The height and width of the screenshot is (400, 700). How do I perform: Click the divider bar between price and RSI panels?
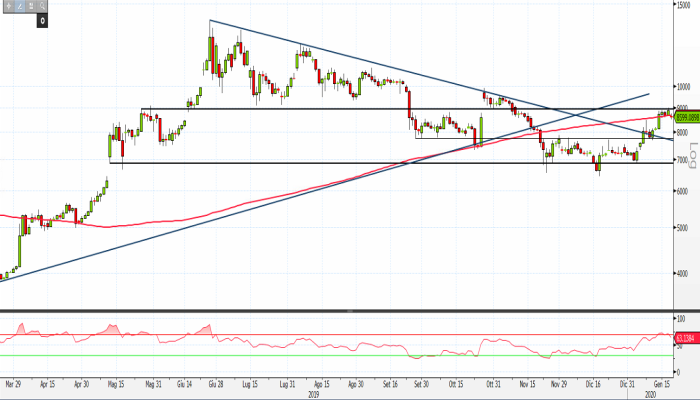(x=337, y=310)
